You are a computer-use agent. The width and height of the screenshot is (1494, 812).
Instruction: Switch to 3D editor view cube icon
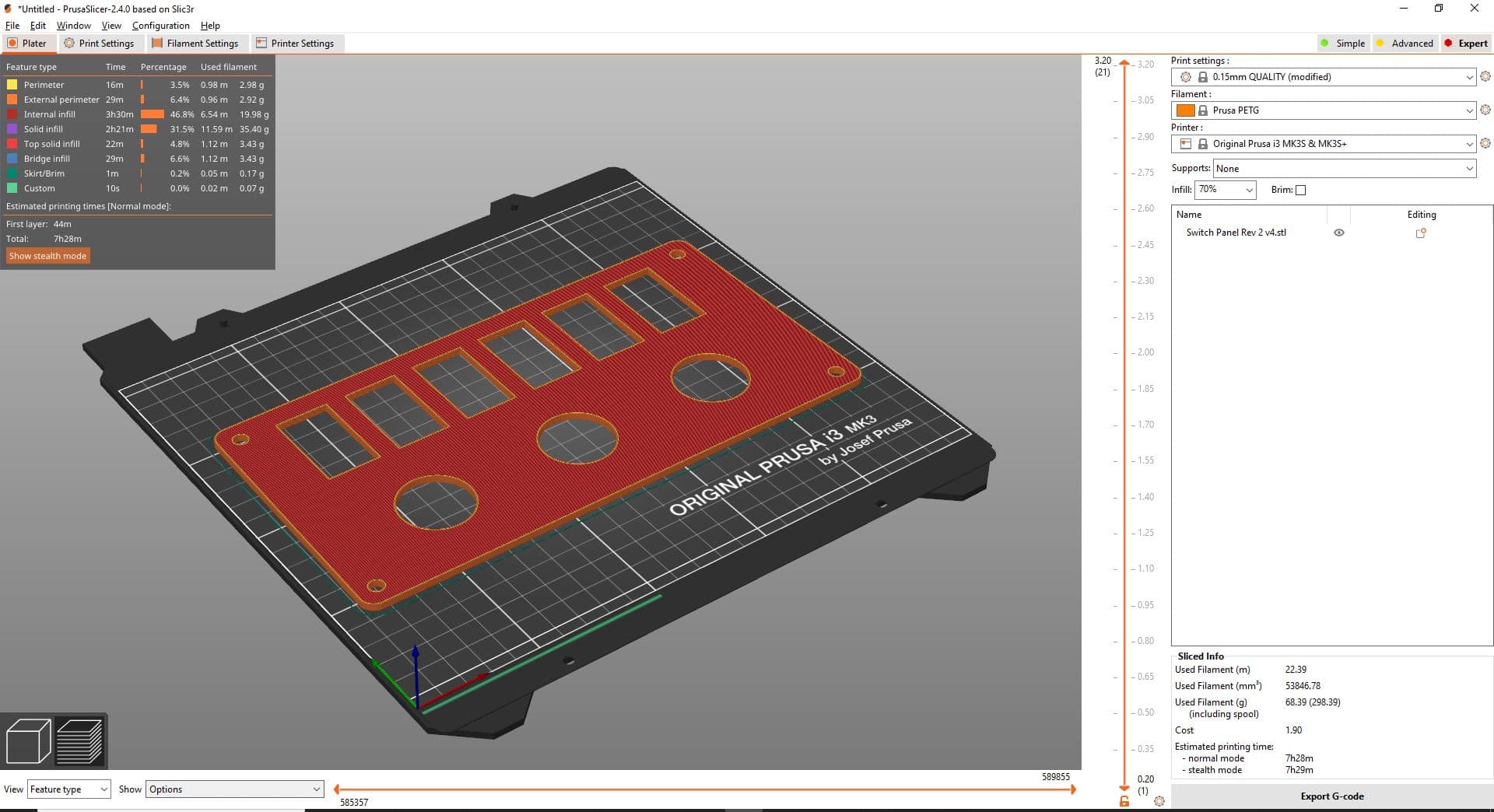pos(28,741)
